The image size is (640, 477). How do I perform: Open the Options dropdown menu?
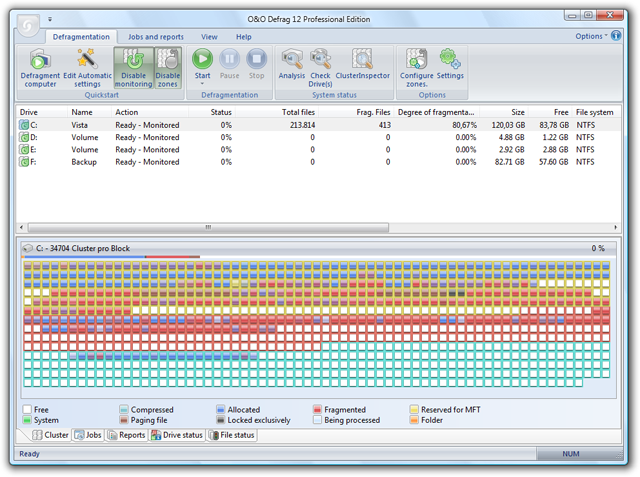[x=591, y=36]
